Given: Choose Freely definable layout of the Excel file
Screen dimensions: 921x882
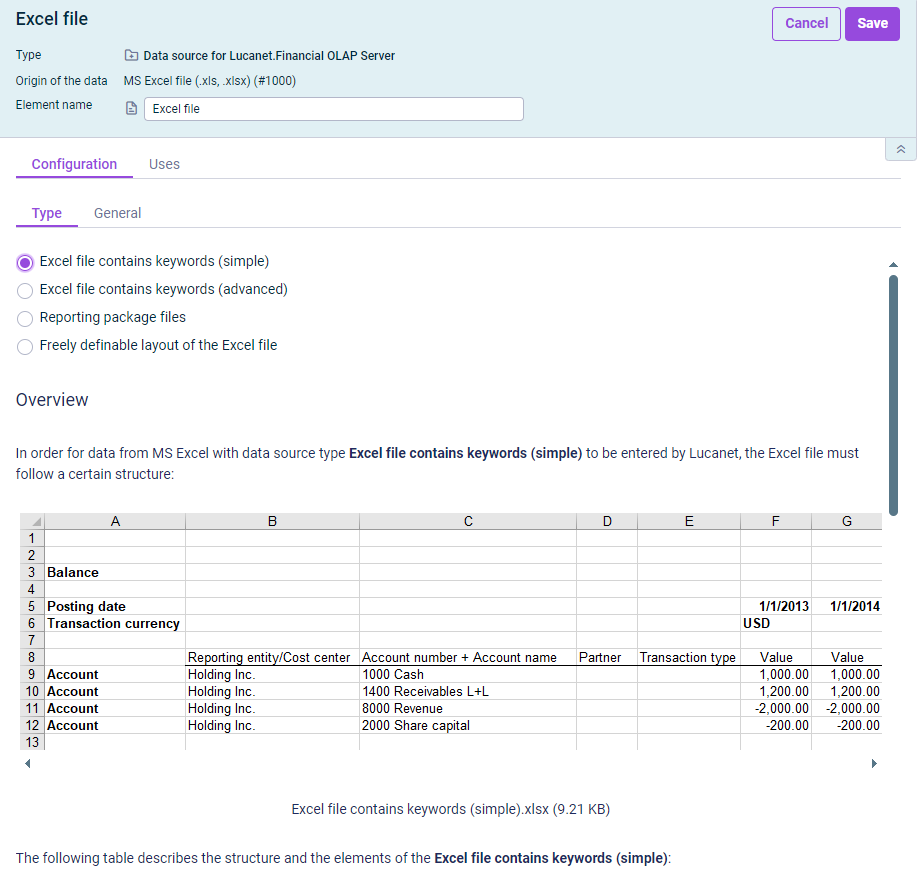Looking at the screenshot, I should (x=25, y=346).
